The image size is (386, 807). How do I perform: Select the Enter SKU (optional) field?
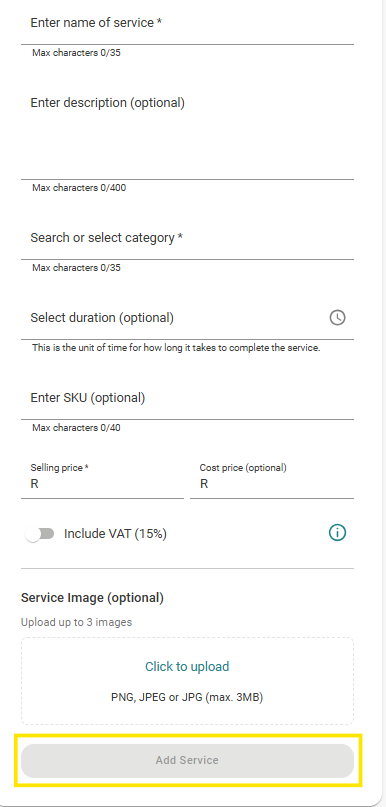coord(187,398)
